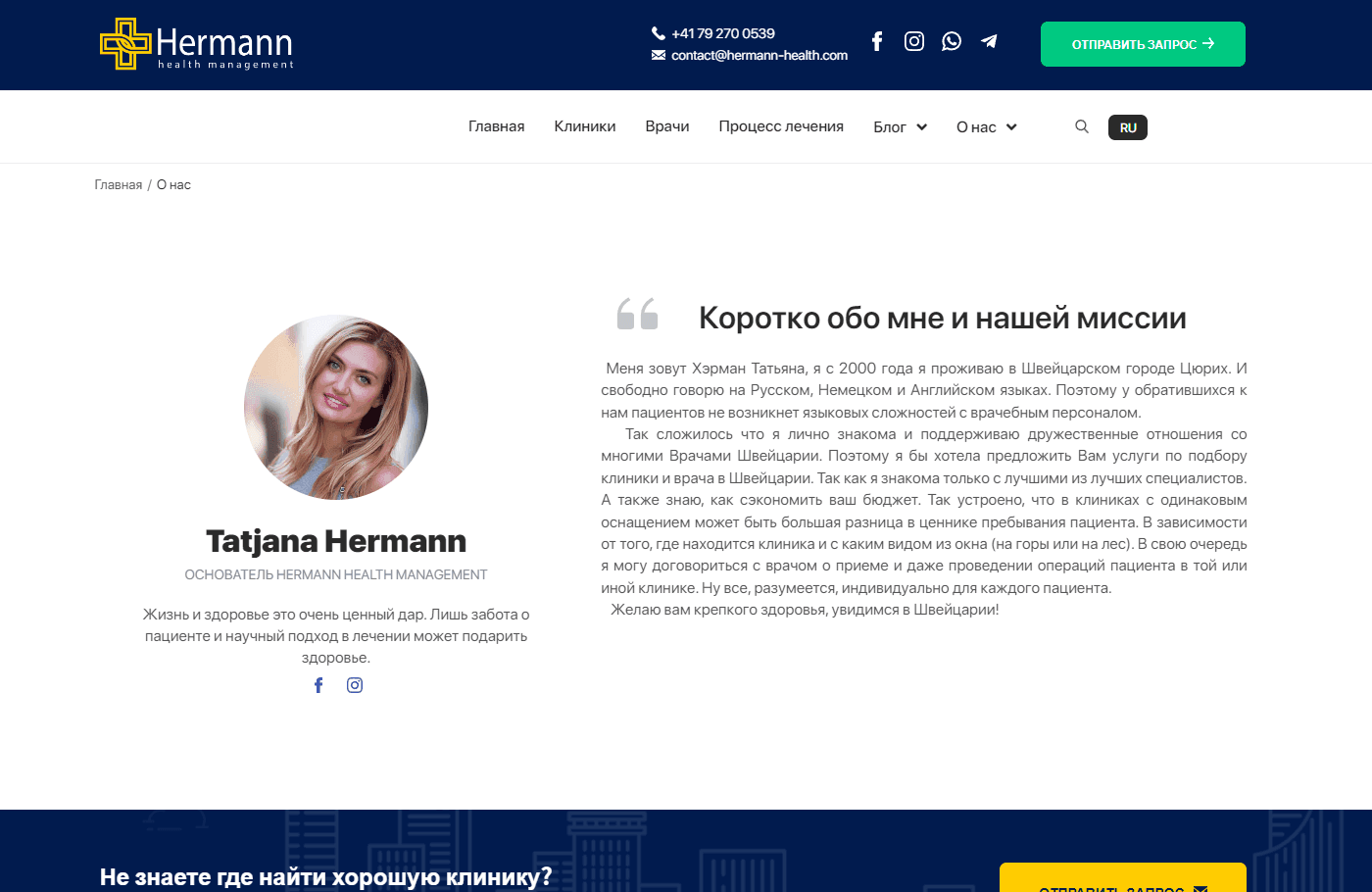The width and height of the screenshot is (1372, 892).
Task: Click the Hermann health management logo
Action: [x=196, y=44]
